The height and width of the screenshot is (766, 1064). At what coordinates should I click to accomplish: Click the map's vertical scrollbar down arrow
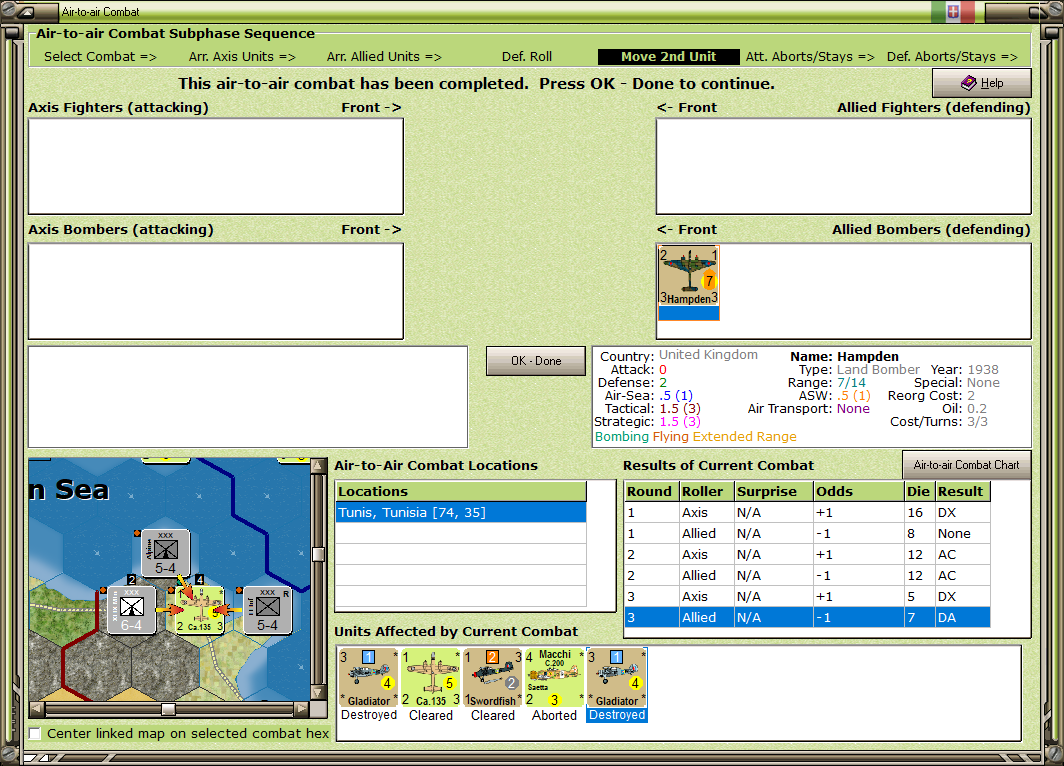317,693
